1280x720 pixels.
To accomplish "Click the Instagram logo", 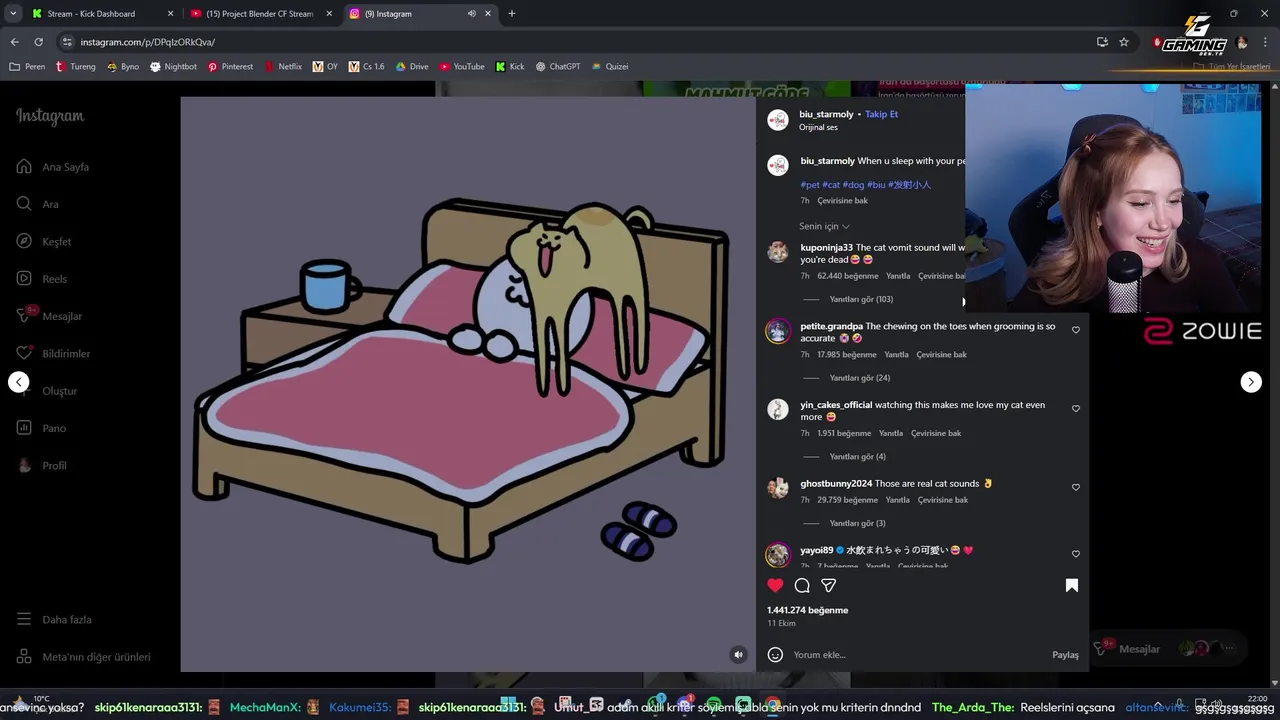I will tap(50, 116).
